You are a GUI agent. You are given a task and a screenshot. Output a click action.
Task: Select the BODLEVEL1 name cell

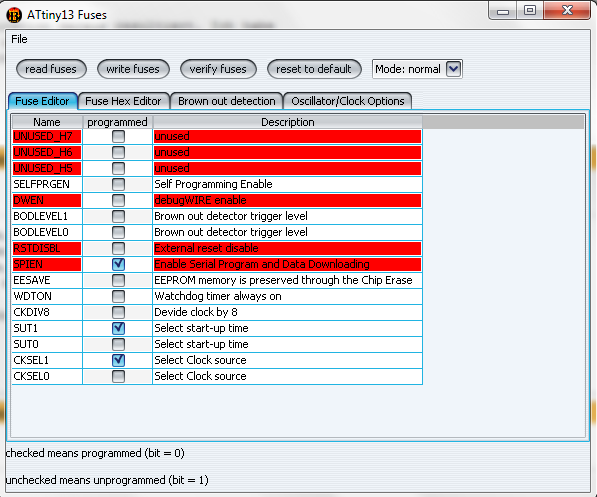47,216
